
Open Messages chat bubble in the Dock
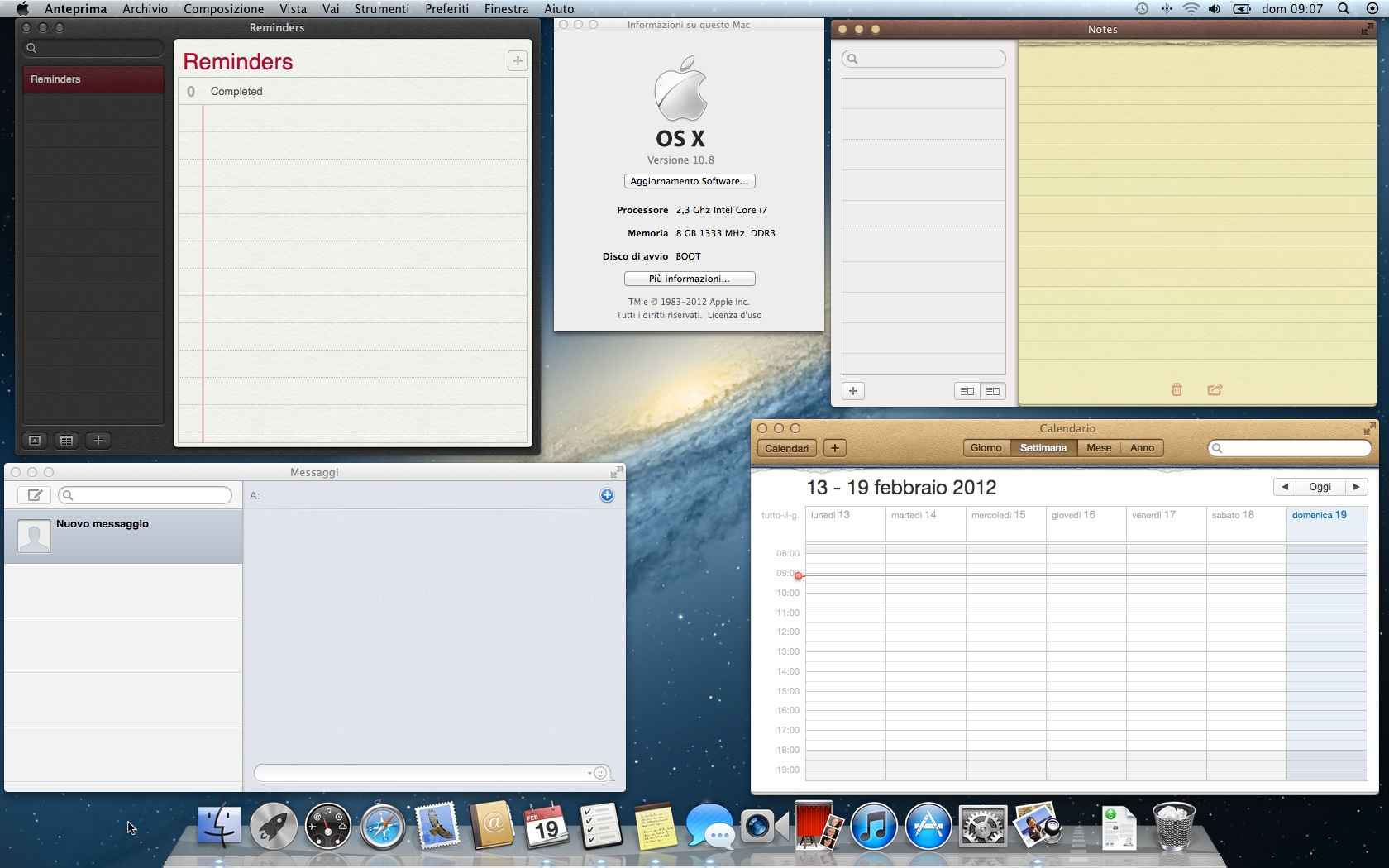[709, 826]
